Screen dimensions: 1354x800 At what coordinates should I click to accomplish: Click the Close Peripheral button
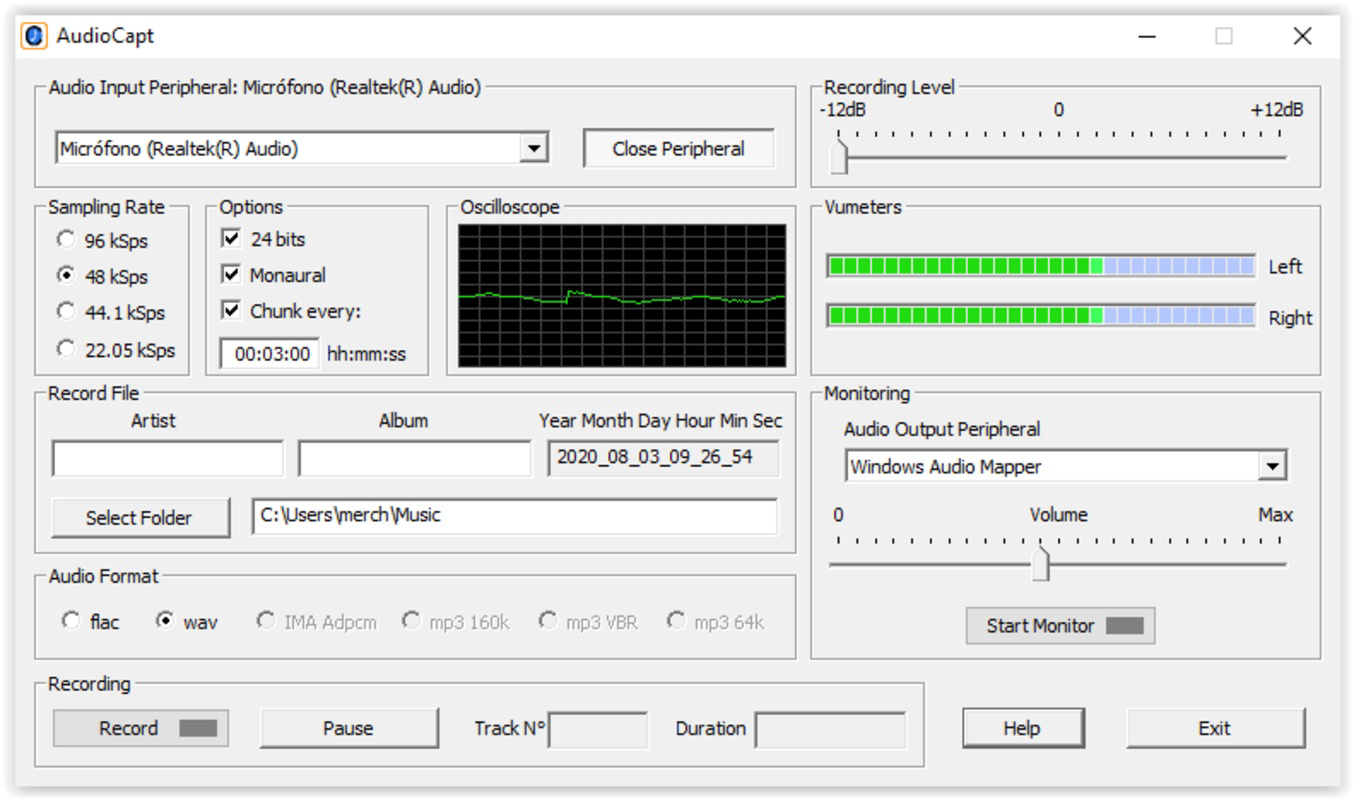679,149
